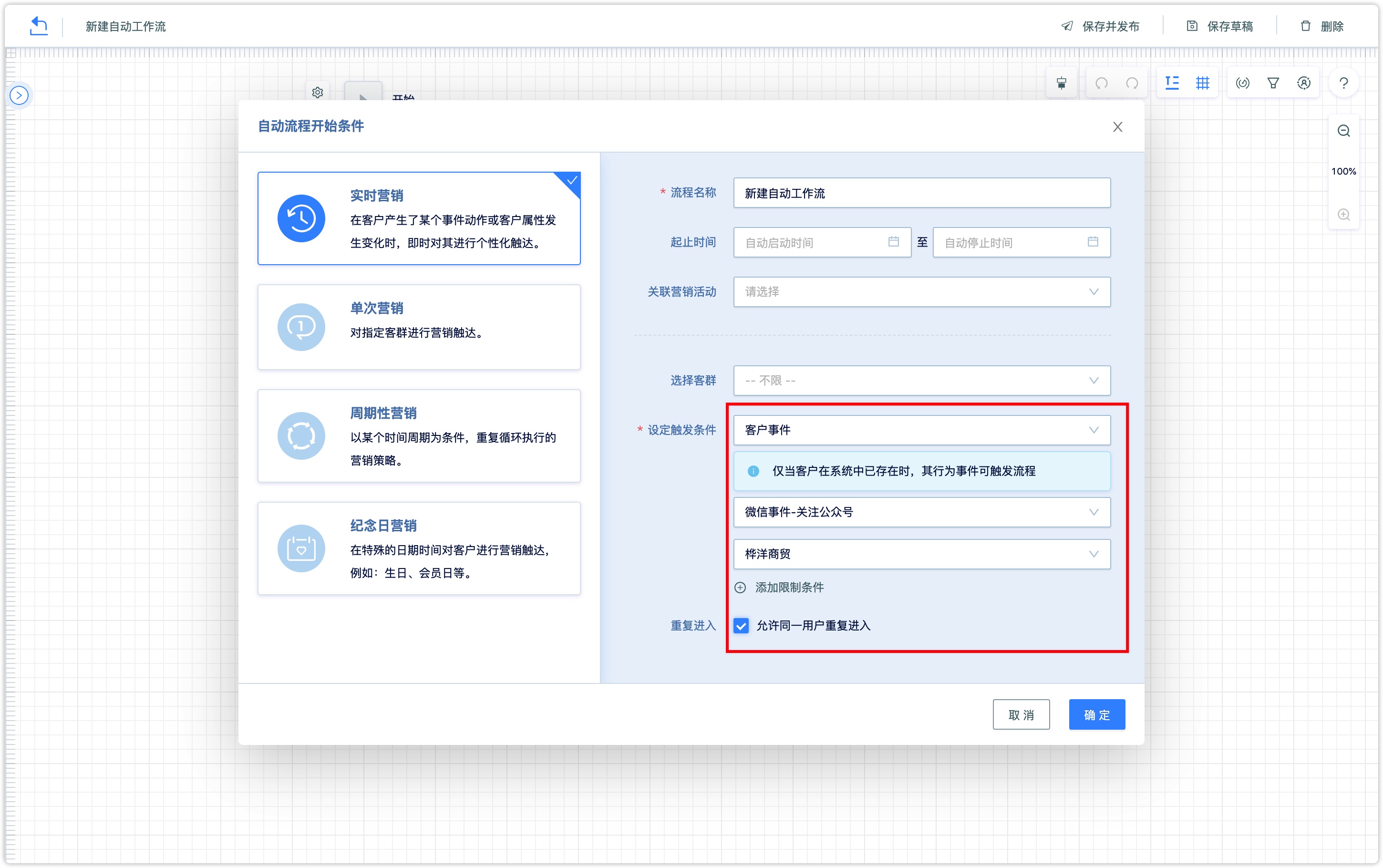Click the funnel filter icon

(1273, 83)
